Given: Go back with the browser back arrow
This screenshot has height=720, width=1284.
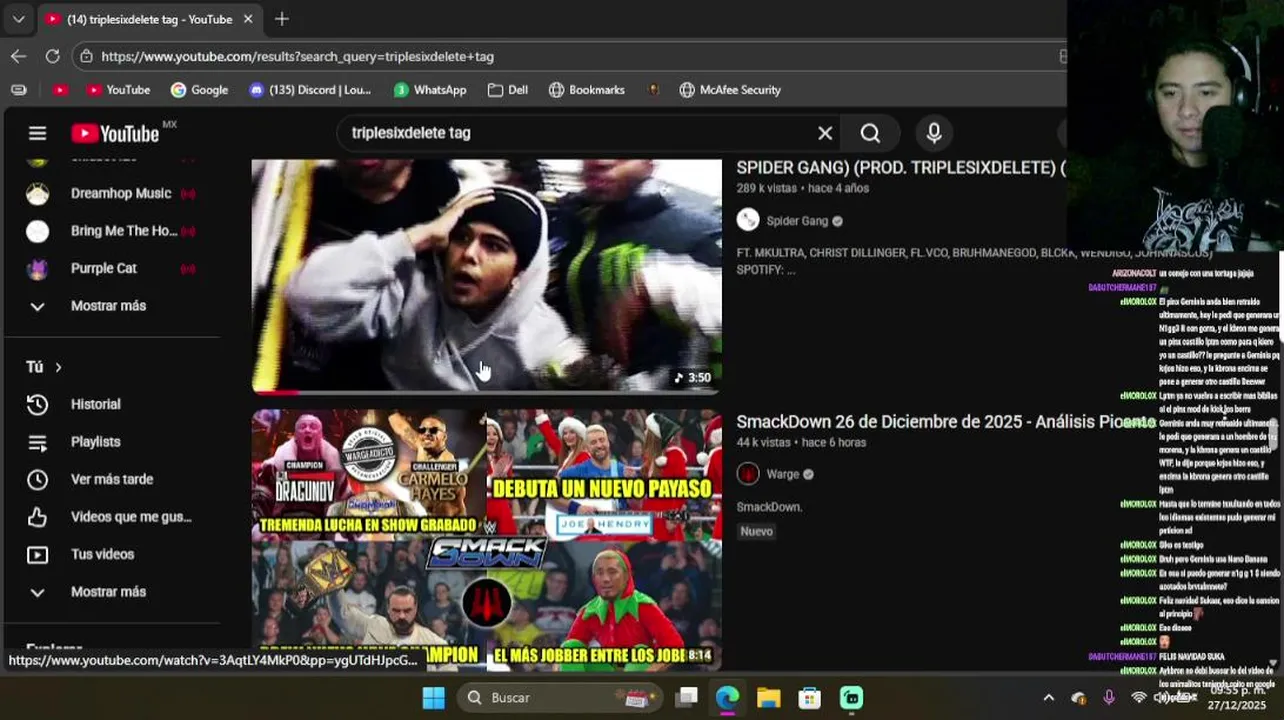Looking at the screenshot, I should [x=18, y=56].
